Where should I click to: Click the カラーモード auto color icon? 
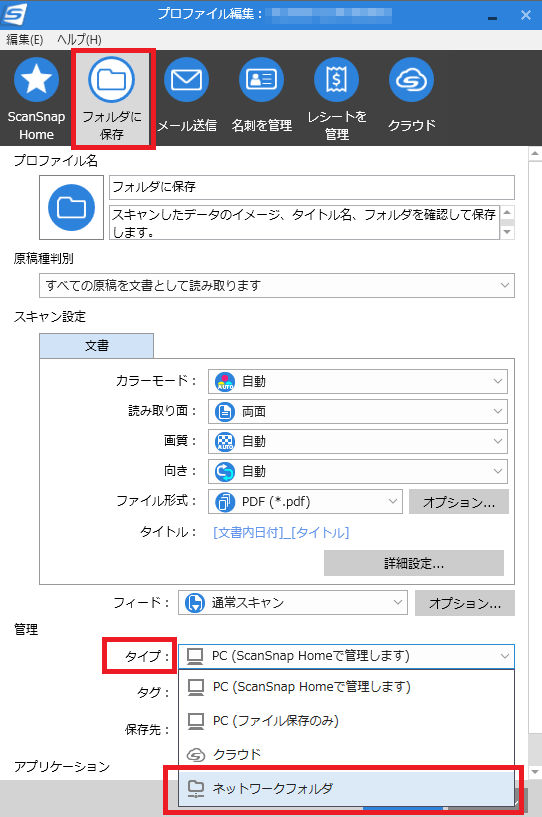(225, 381)
